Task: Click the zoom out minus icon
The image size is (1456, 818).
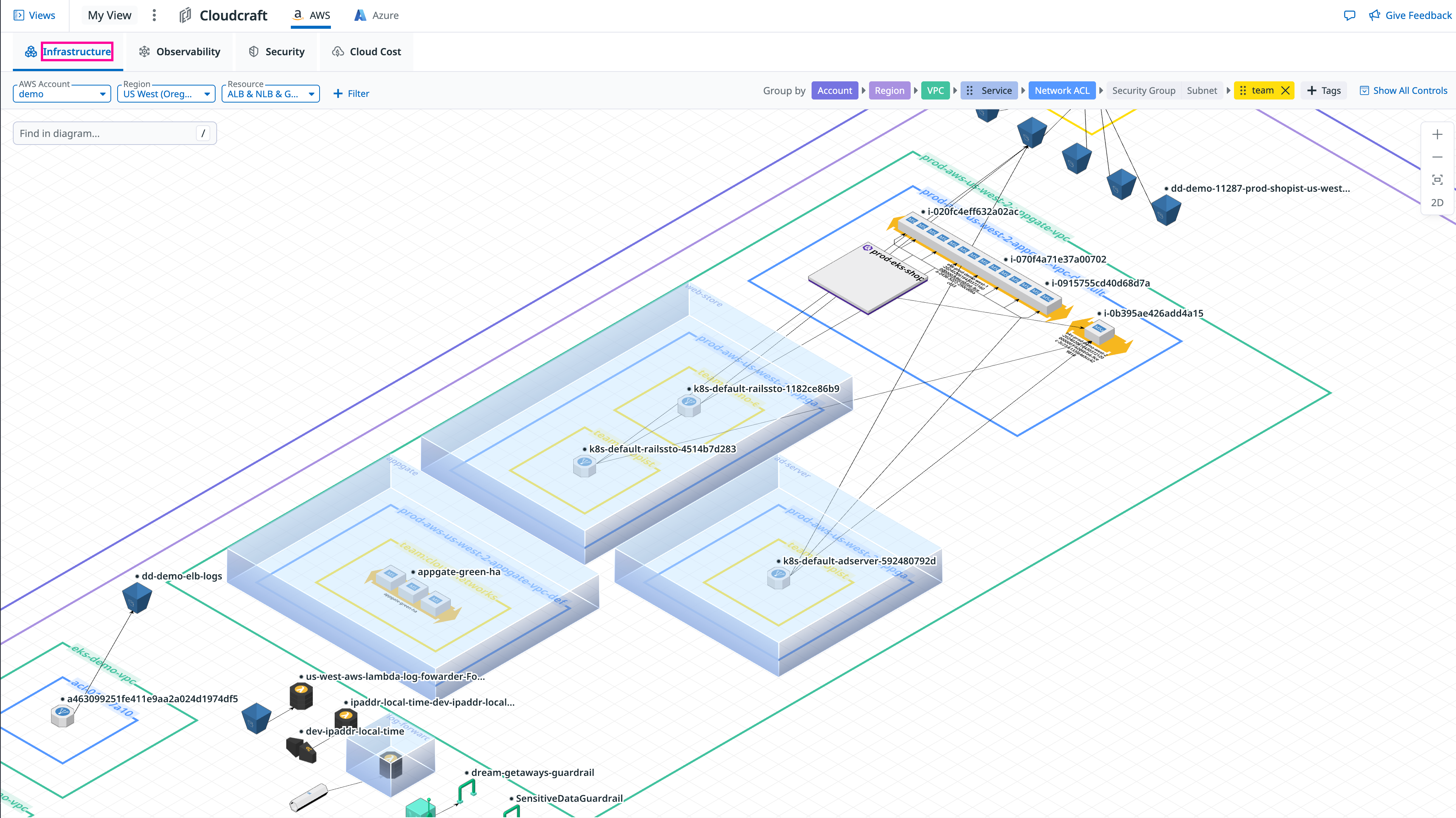Action: 1437,157
